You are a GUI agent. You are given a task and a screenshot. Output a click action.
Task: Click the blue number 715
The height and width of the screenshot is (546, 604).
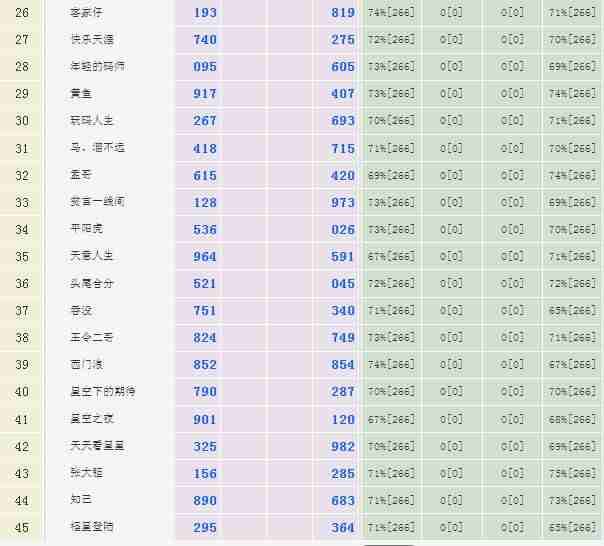tap(343, 148)
